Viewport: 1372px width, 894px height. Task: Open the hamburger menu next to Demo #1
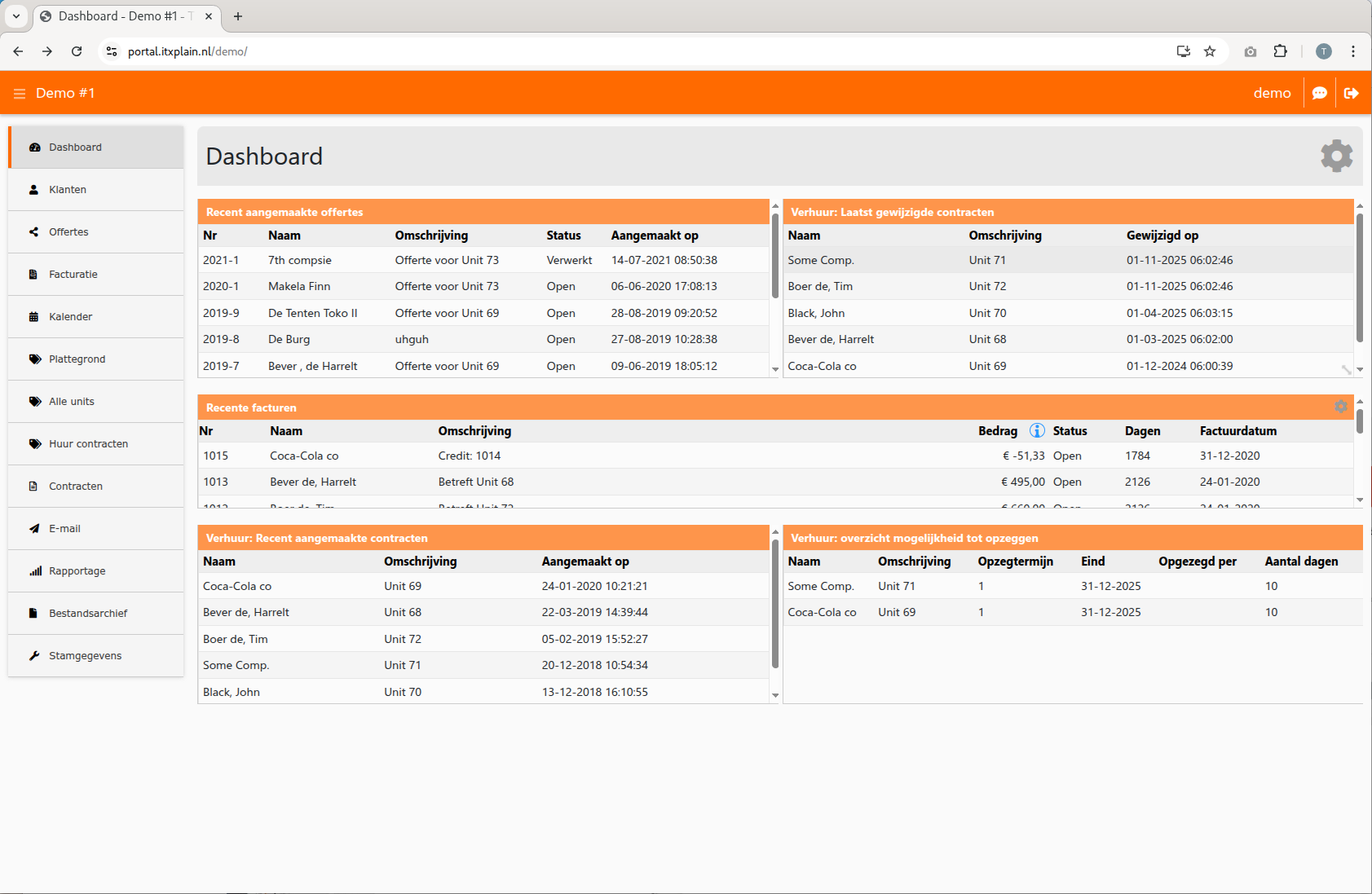20,94
